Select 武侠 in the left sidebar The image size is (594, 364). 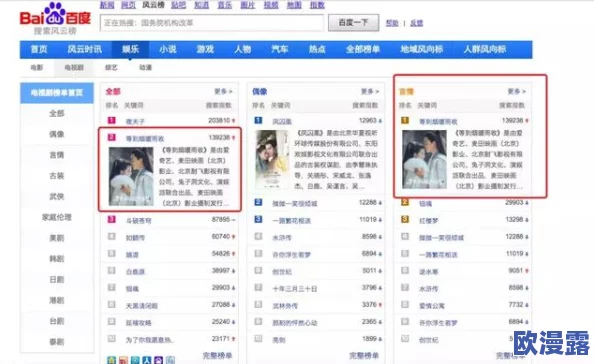pyautogui.click(x=57, y=197)
